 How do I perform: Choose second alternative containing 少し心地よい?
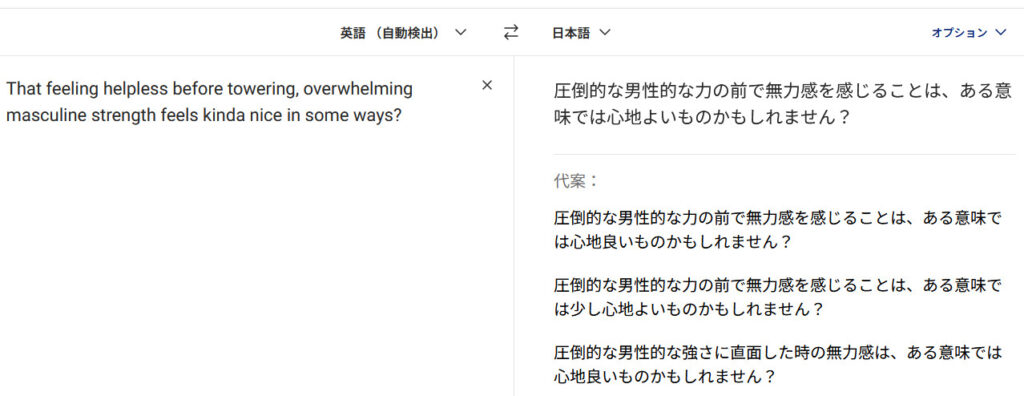pyautogui.click(x=777, y=297)
